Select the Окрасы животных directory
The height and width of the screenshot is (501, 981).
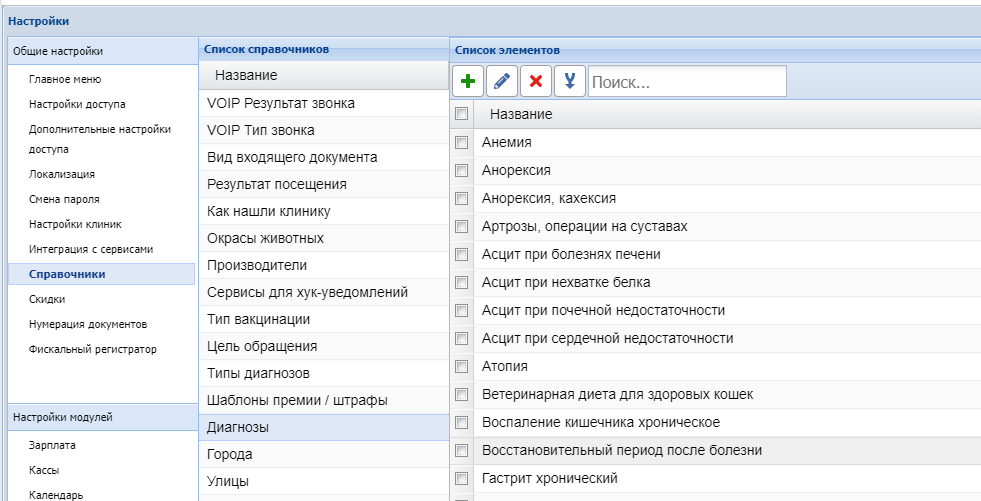pyautogui.click(x=265, y=238)
